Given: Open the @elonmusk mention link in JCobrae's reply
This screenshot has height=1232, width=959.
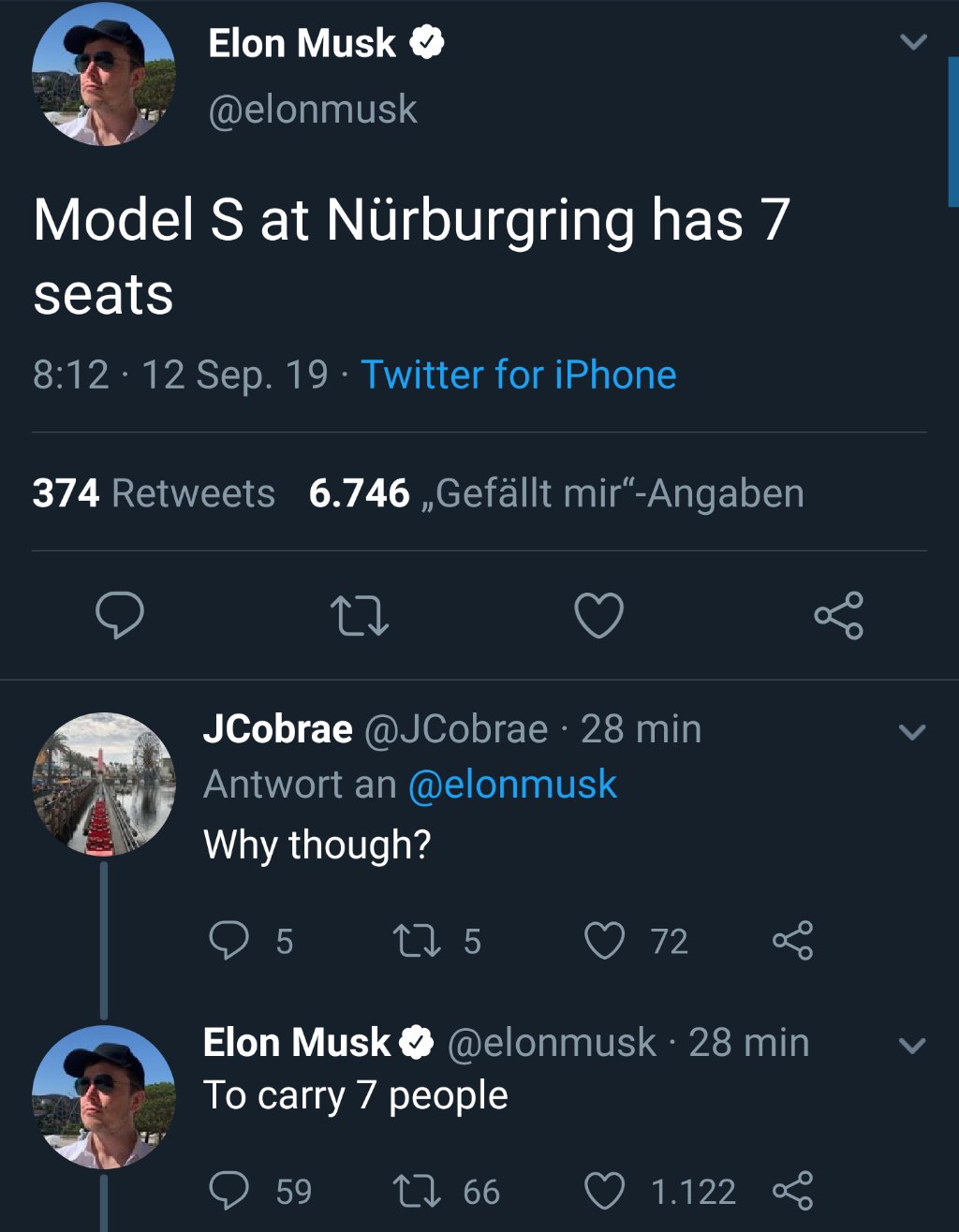Looking at the screenshot, I should point(512,785).
